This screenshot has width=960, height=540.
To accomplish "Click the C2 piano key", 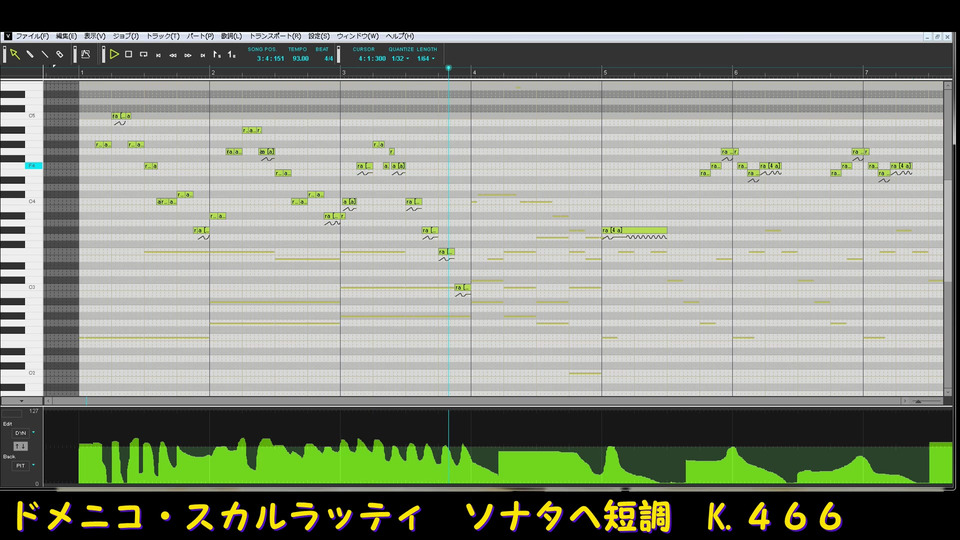I will 21,373.
